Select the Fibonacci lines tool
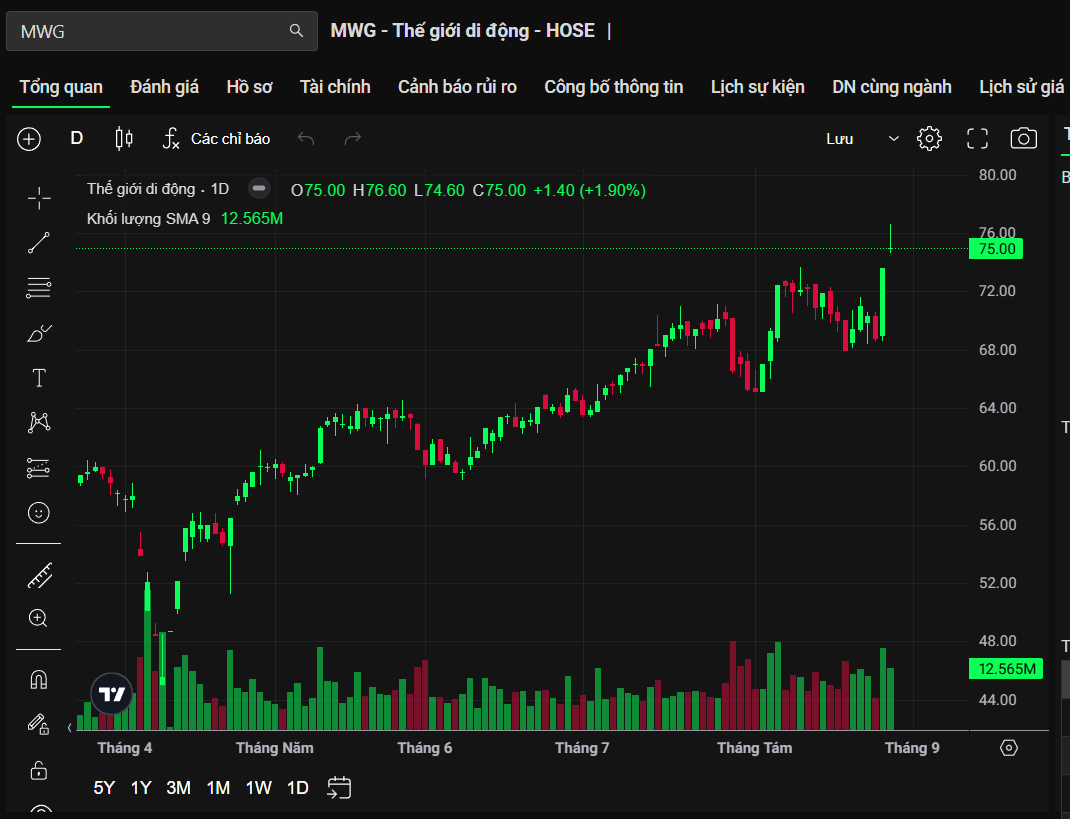The height and width of the screenshot is (819, 1070). point(39,287)
